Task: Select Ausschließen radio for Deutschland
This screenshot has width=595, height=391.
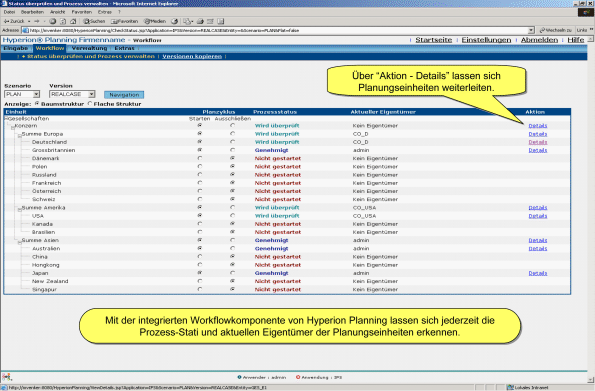Action: tap(232, 142)
